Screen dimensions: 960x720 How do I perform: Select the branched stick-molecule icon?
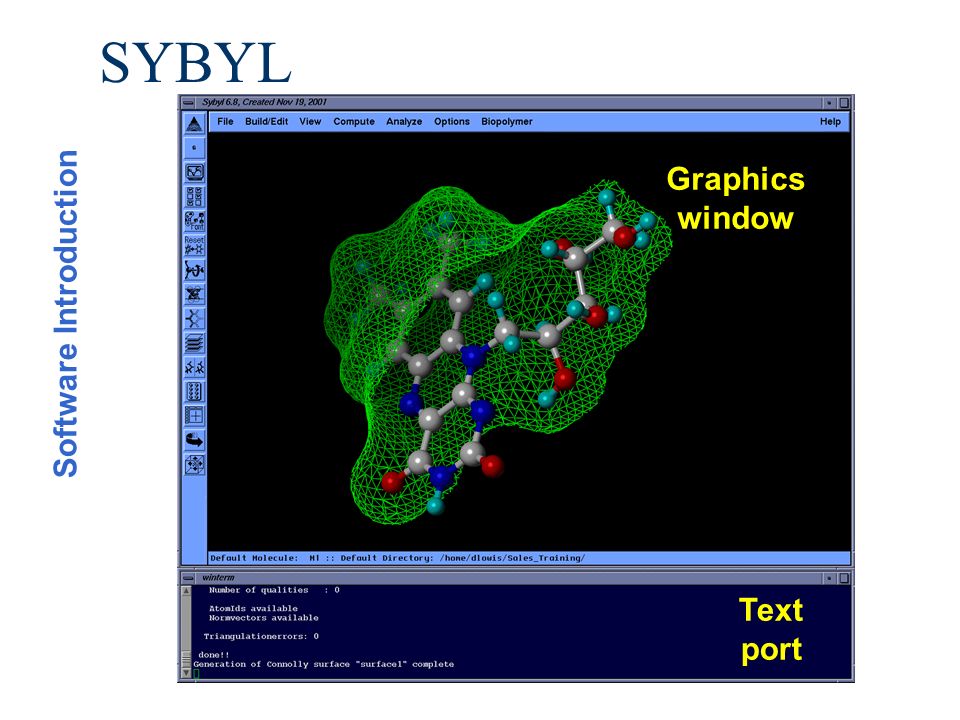pyautogui.click(x=194, y=318)
